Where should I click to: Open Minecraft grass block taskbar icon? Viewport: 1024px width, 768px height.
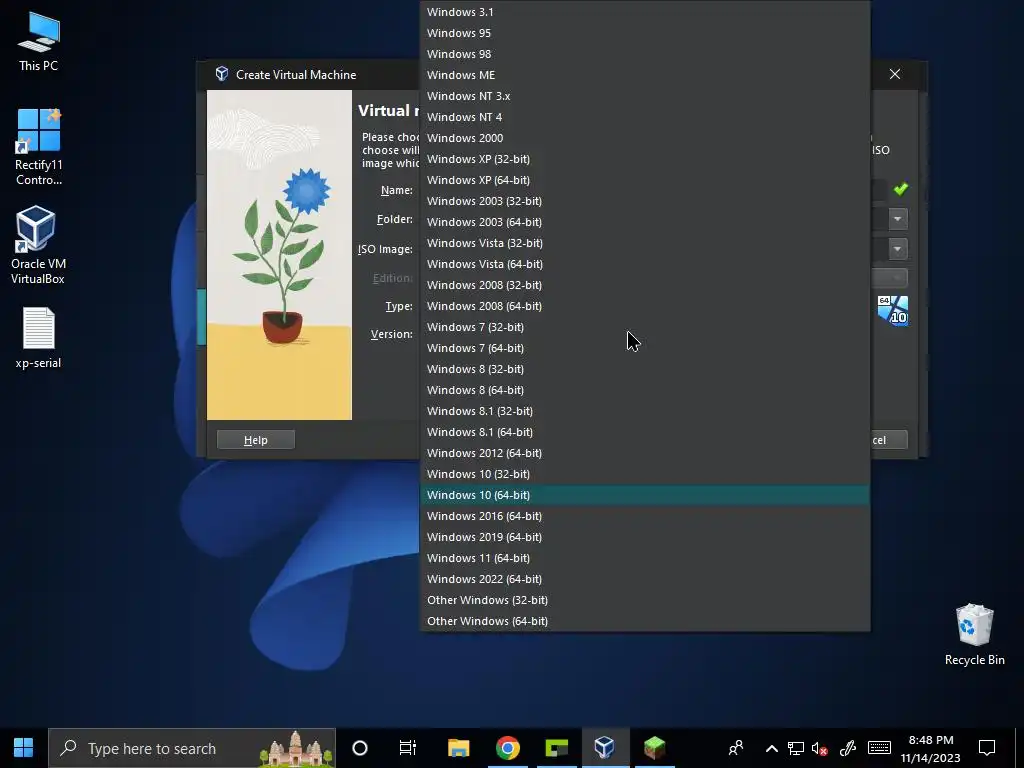point(654,748)
